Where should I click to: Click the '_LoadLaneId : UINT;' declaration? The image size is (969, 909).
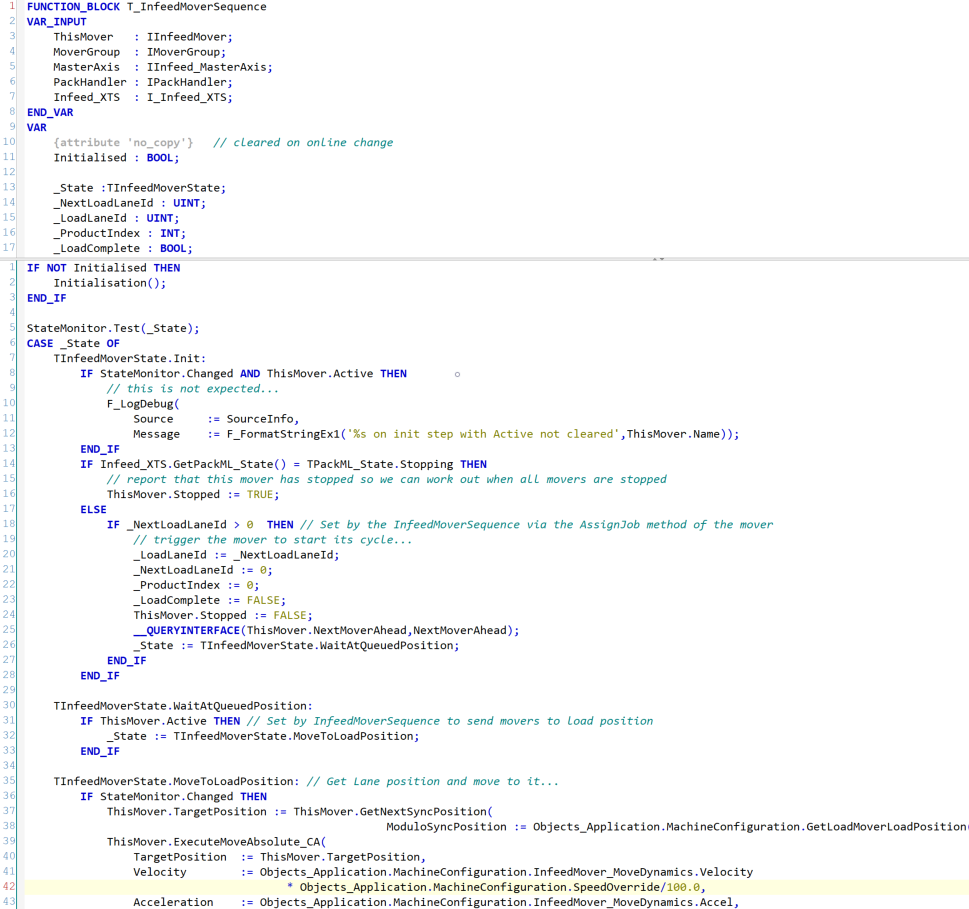click(116, 218)
